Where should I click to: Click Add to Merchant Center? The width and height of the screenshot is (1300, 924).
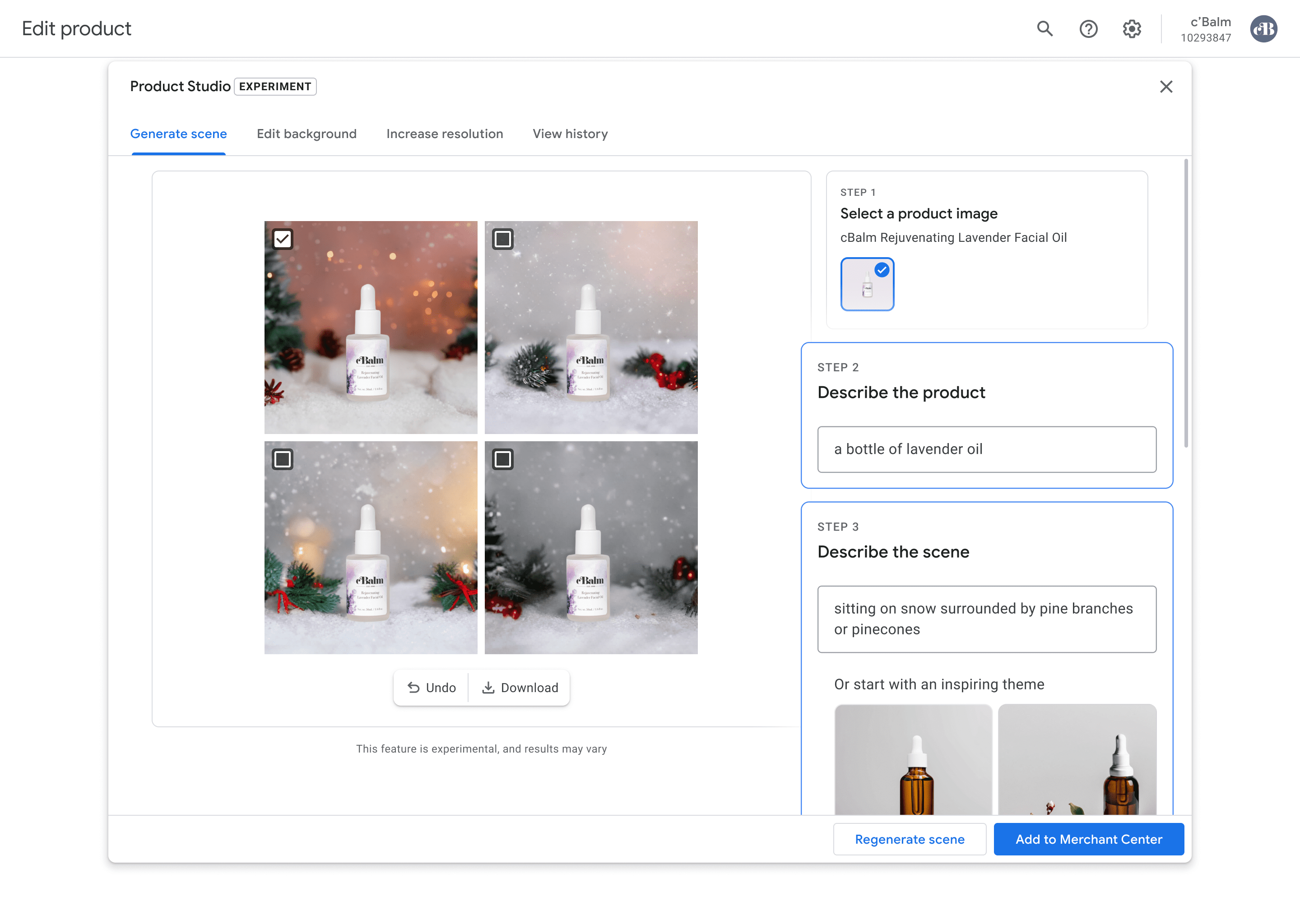tap(1088, 839)
